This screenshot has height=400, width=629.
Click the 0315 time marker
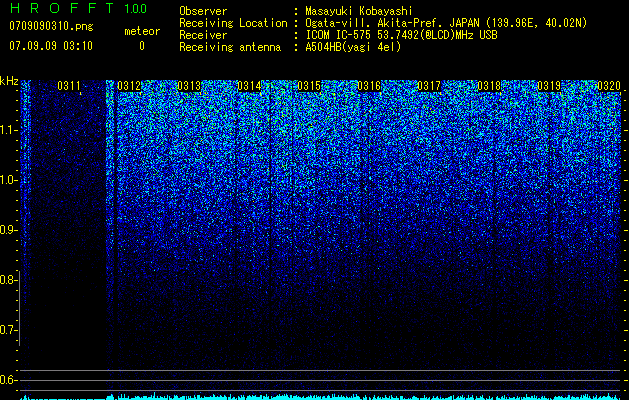(309, 85)
